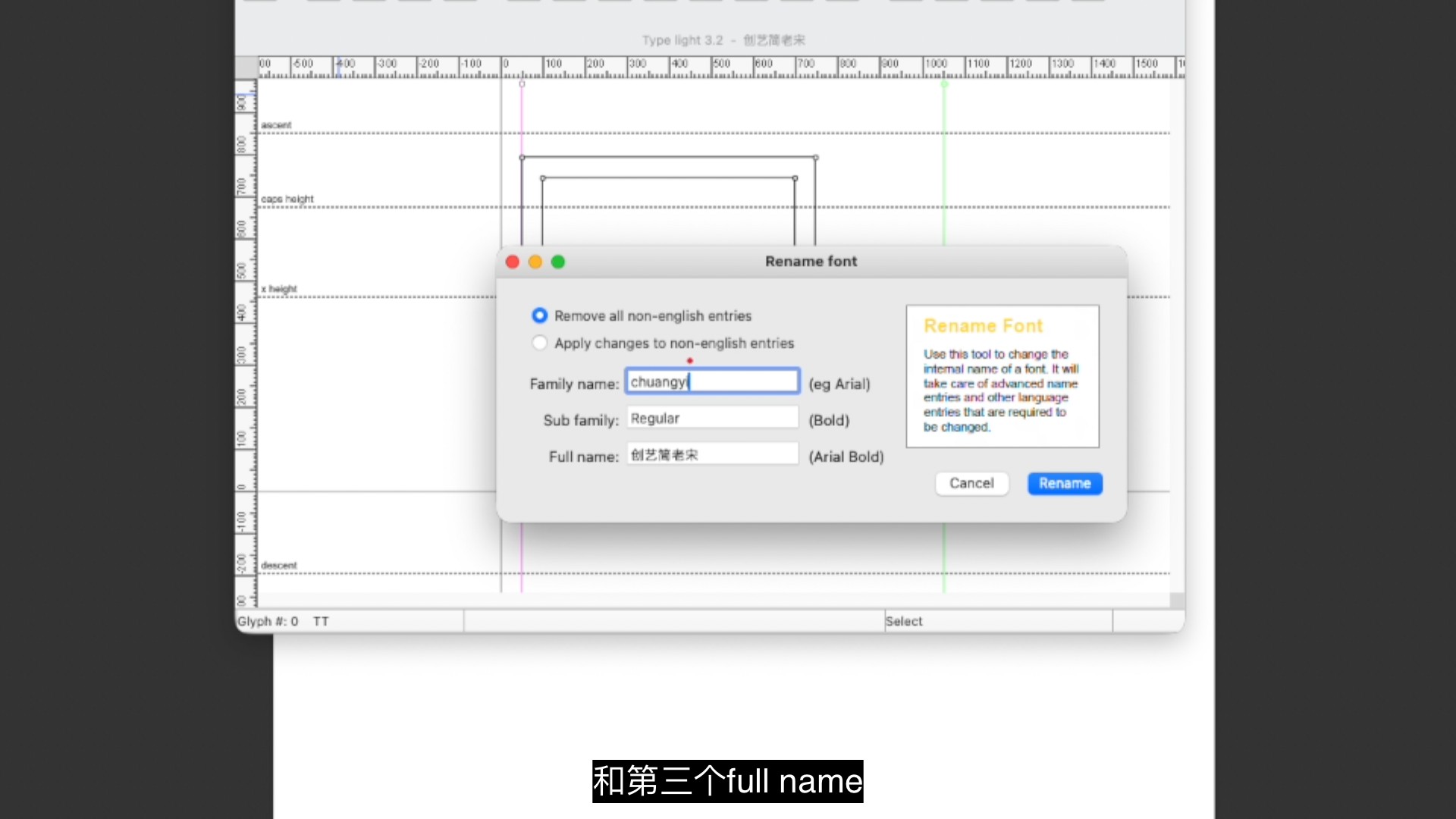1456x819 pixels.
Task: Select outer top-right outline node
Action: tap(816, 158)
